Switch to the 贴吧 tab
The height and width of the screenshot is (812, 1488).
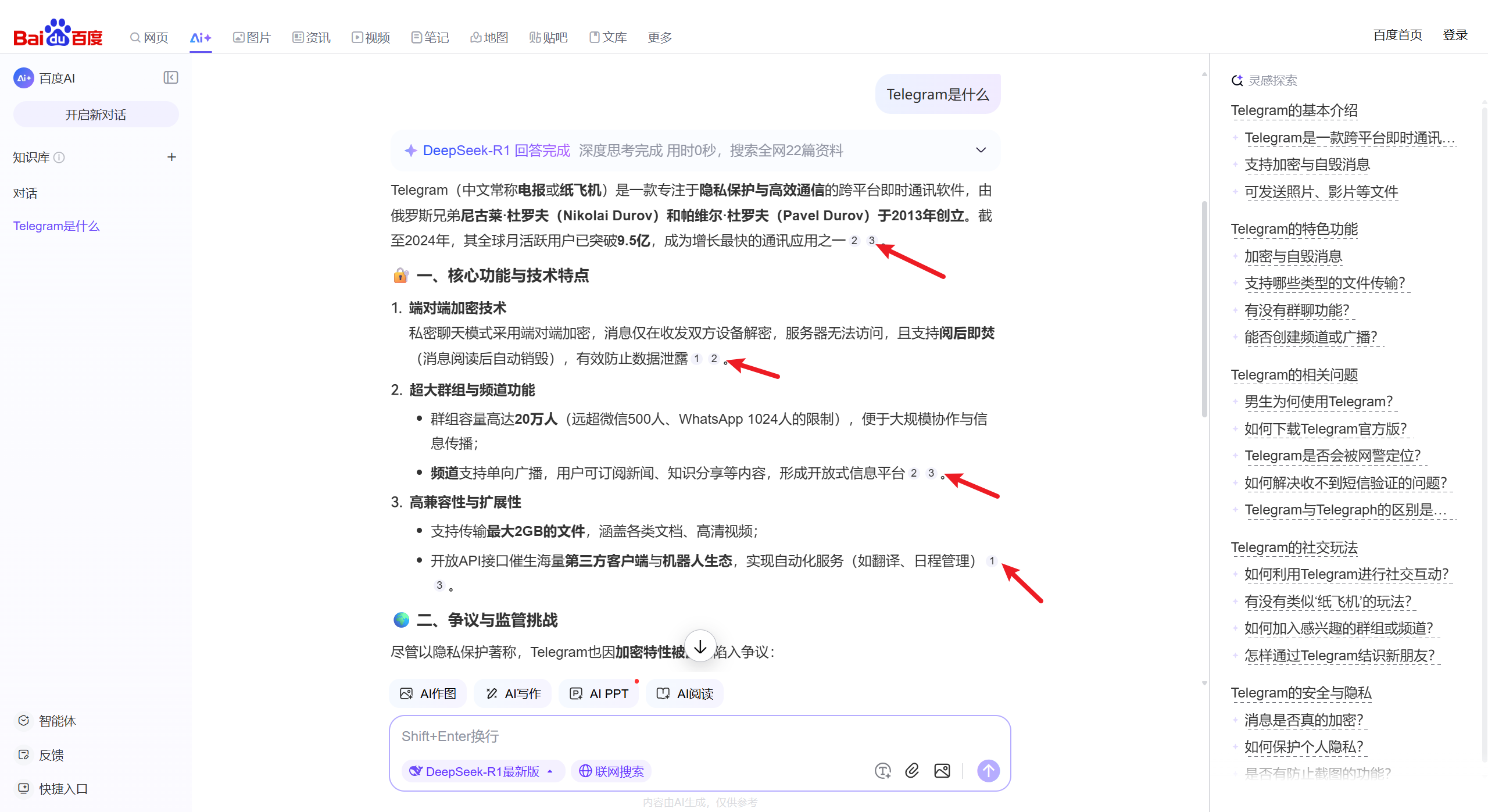coord(549,37)
